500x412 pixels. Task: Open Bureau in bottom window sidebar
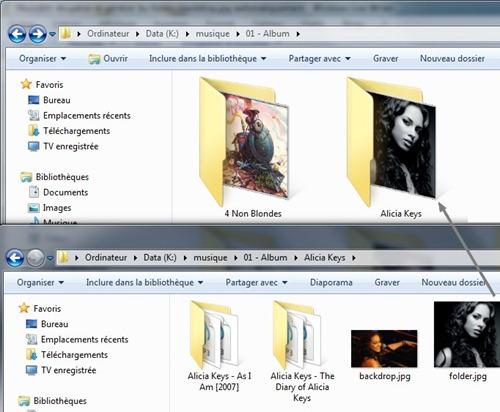[x=47, y=324]
